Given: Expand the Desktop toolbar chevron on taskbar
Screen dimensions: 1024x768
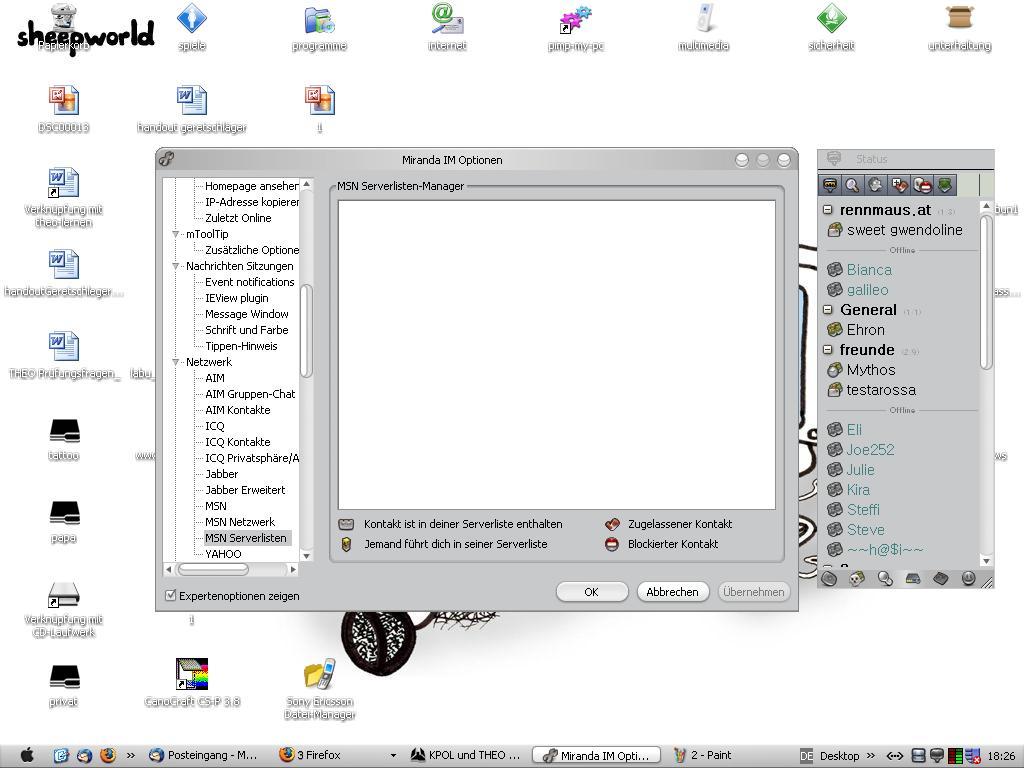Looking at the screenshot, I should [x=871, y=756].
